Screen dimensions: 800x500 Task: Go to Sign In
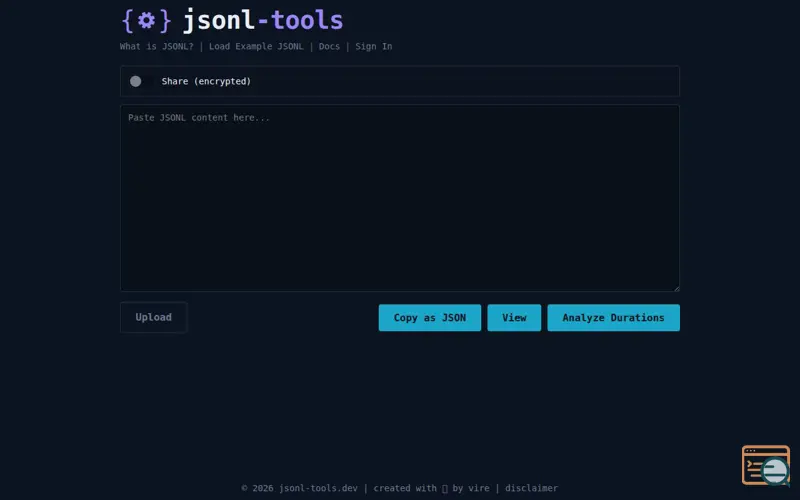click(x=373, y=46)
